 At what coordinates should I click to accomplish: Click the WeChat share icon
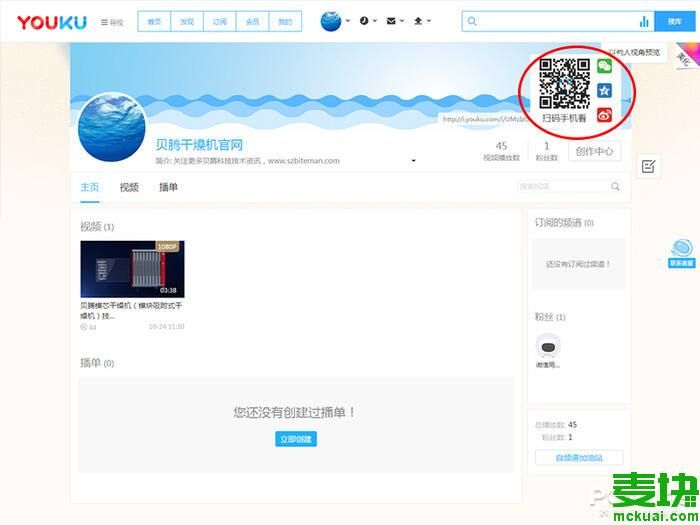605,67
